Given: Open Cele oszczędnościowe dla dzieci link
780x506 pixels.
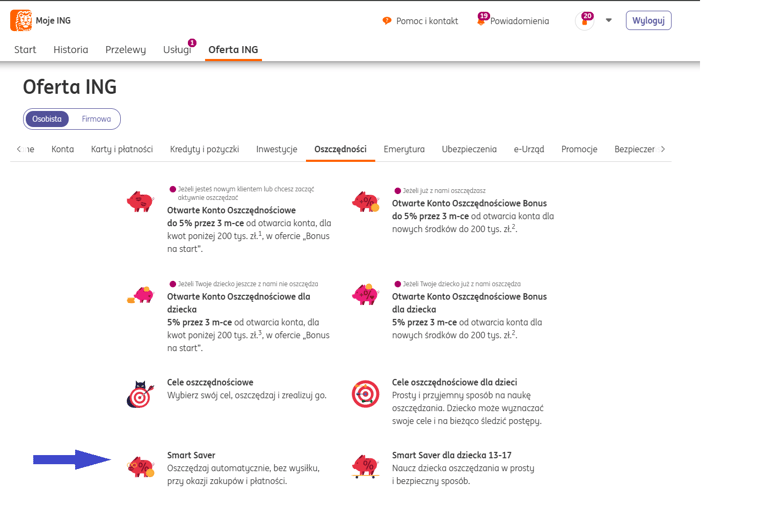Looking at the screenshot, I should pyautogui.click(x=454, y=383).
